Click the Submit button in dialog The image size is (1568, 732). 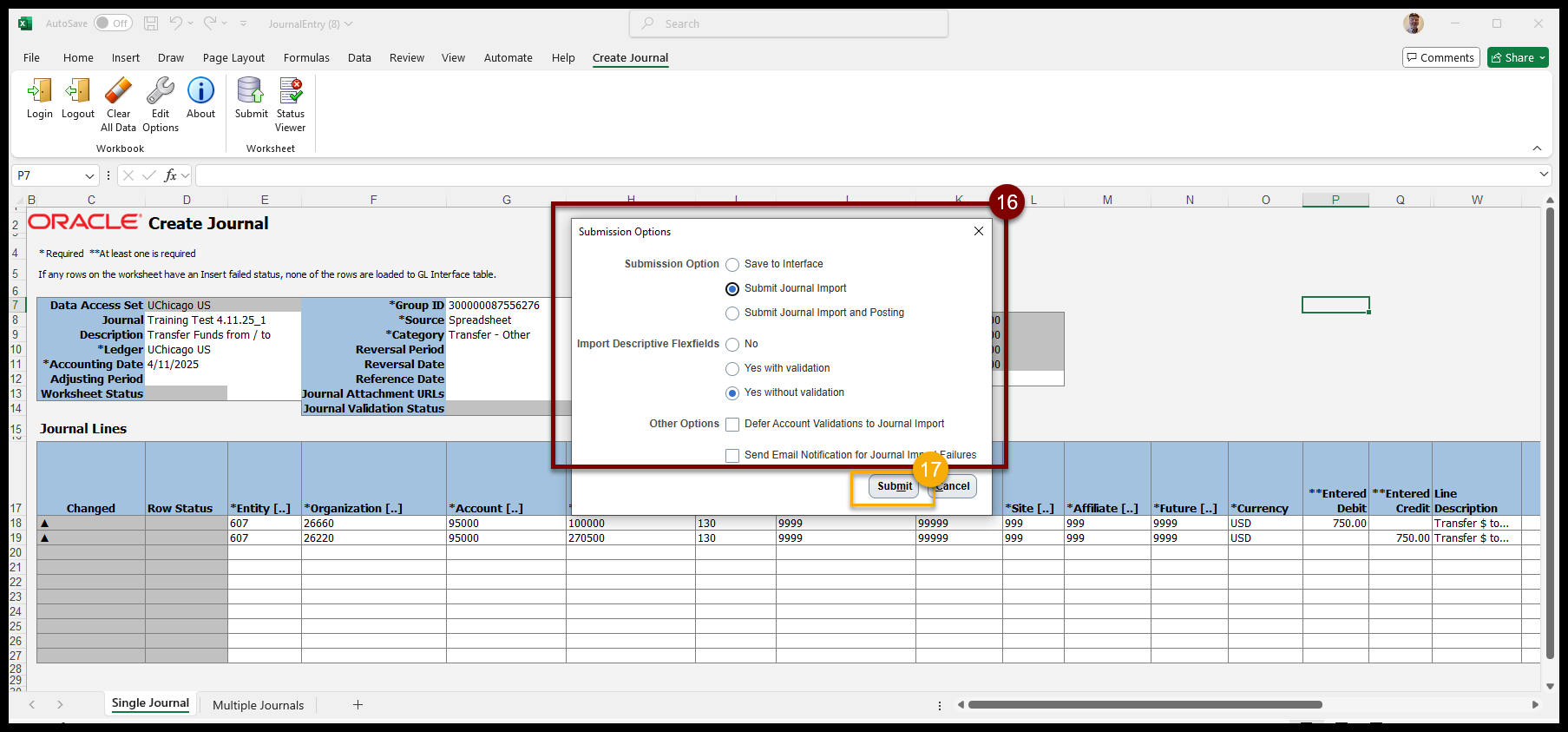pyautogui.click(x=894, y=486)
